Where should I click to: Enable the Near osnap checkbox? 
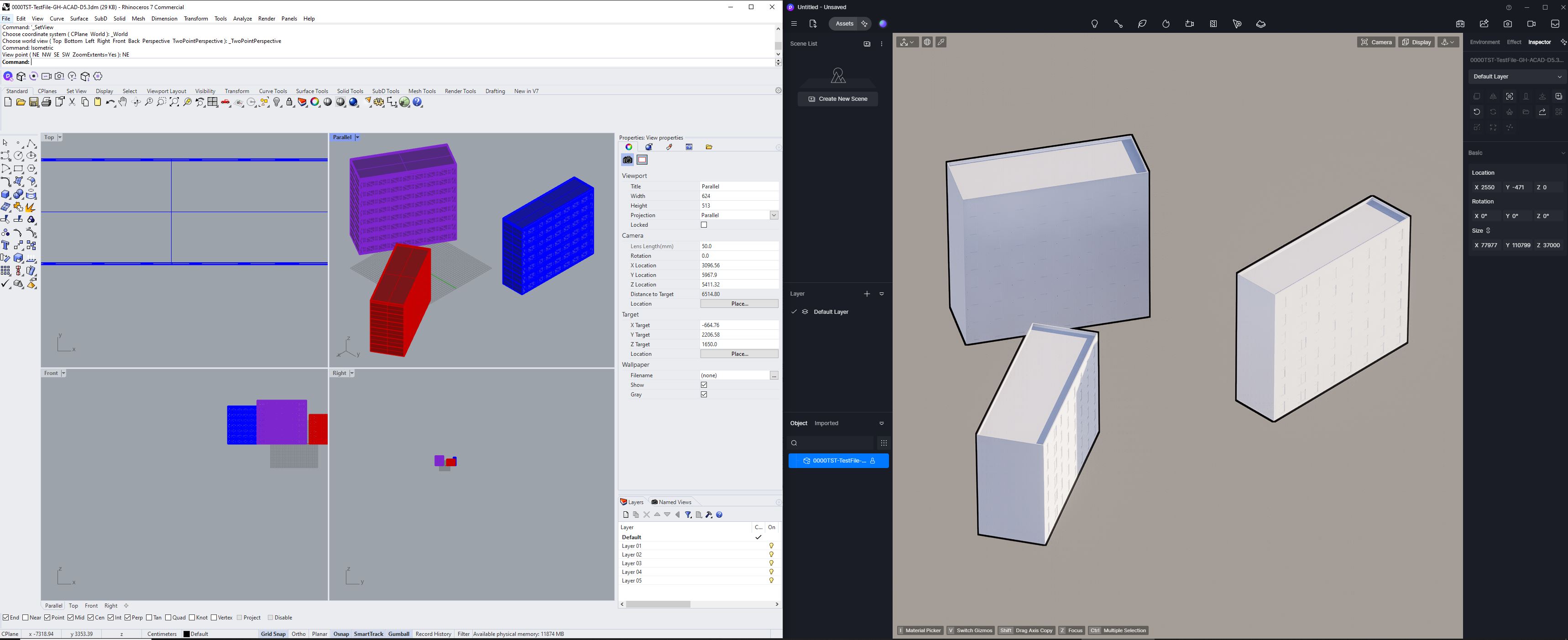pos(26,618)
